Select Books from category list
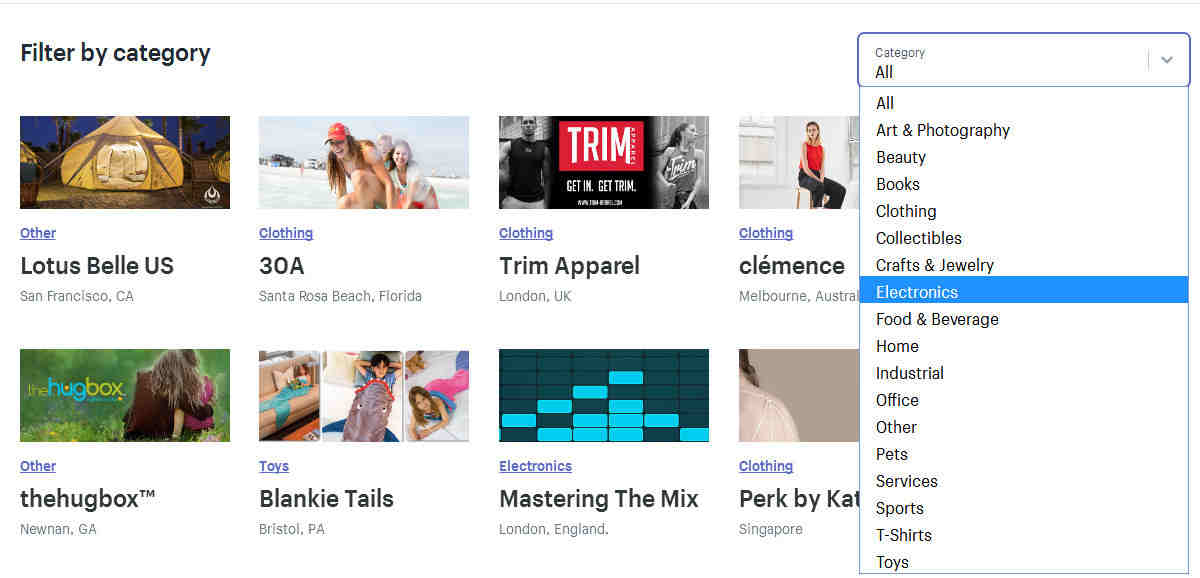 pyautogui.click(x=1024, y=184)
